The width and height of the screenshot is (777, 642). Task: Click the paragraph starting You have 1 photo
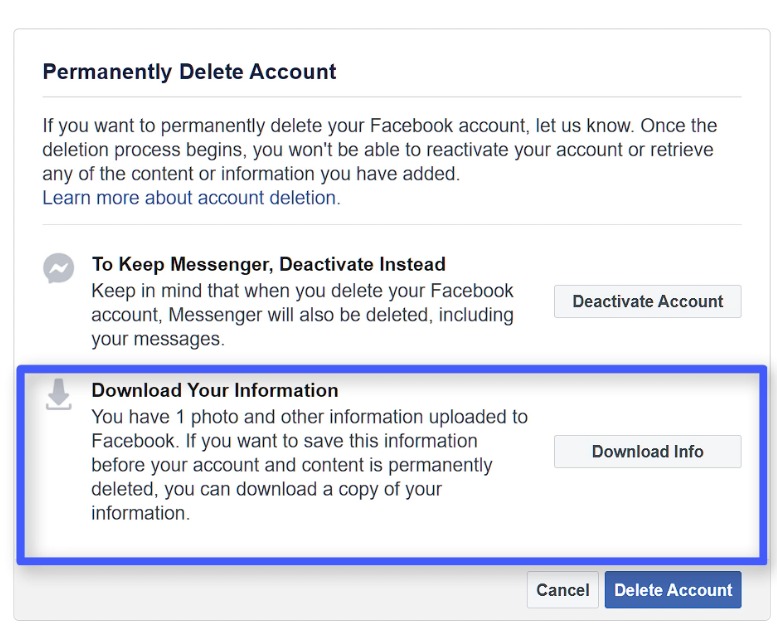click(x=309, y=465)
